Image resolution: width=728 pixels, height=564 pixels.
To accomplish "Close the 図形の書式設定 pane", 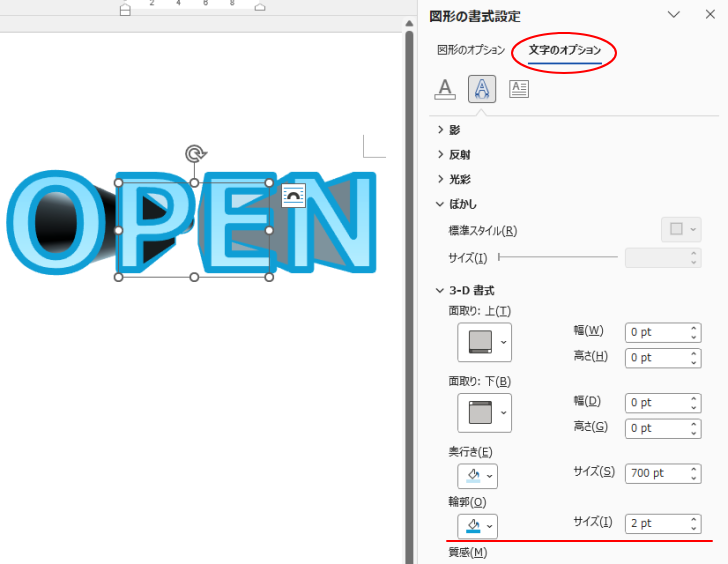I will tap(710, 14).
